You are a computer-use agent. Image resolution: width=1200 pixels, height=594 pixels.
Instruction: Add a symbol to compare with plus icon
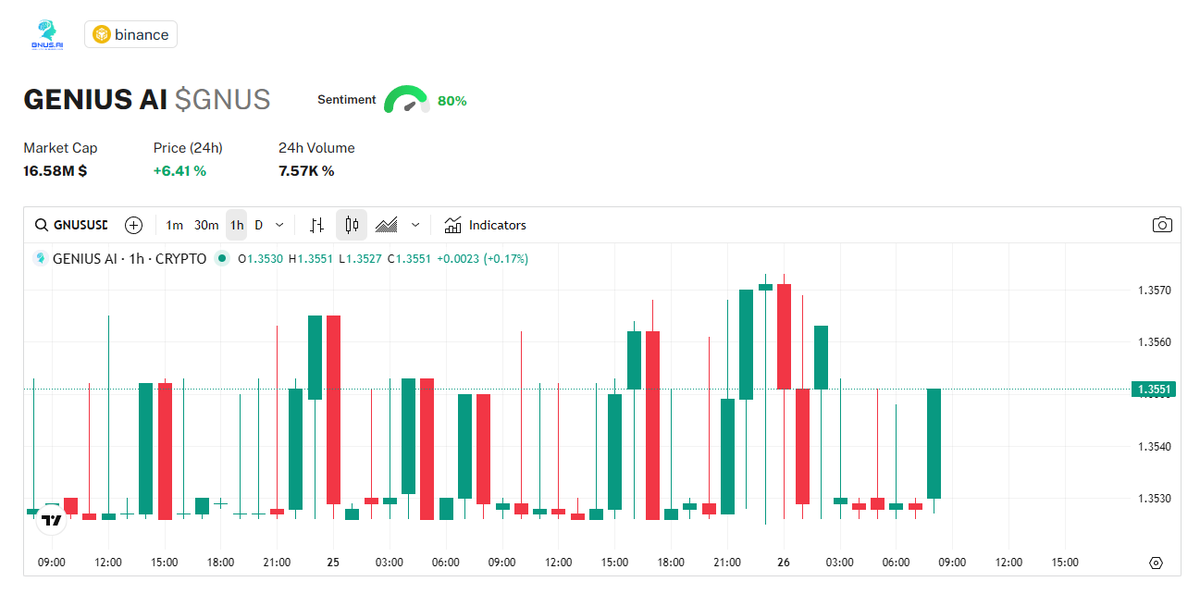click(x=134, y=225)
